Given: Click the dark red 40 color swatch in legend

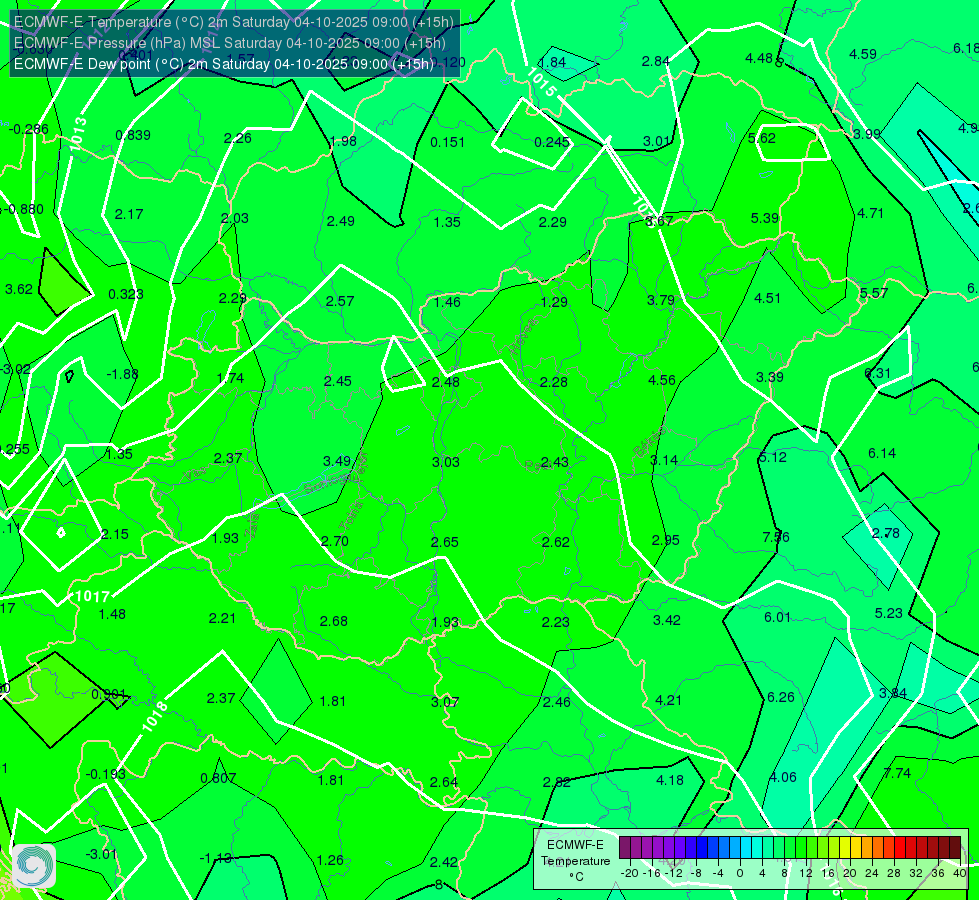Looking at the screenshot, I should pyautogui.click(x=955, y=848).
